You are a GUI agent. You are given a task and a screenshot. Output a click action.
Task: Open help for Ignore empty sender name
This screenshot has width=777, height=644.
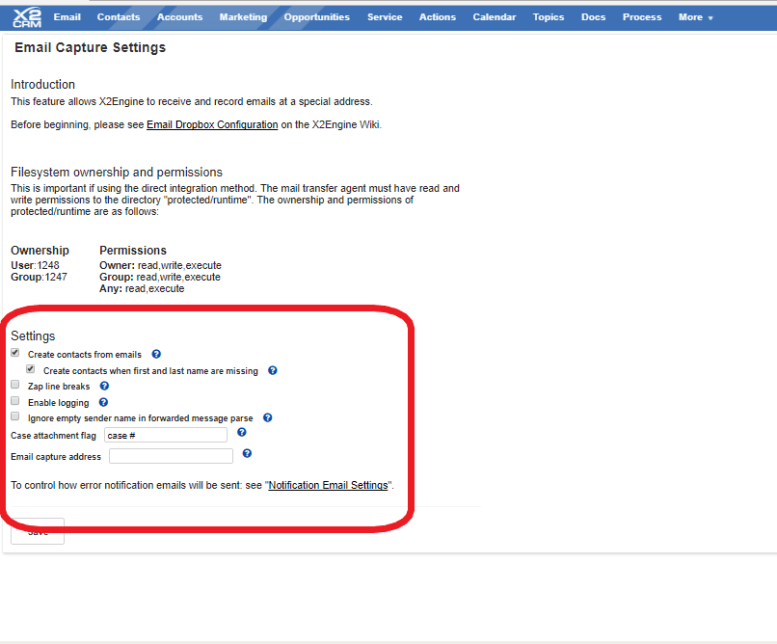[268, 418]
